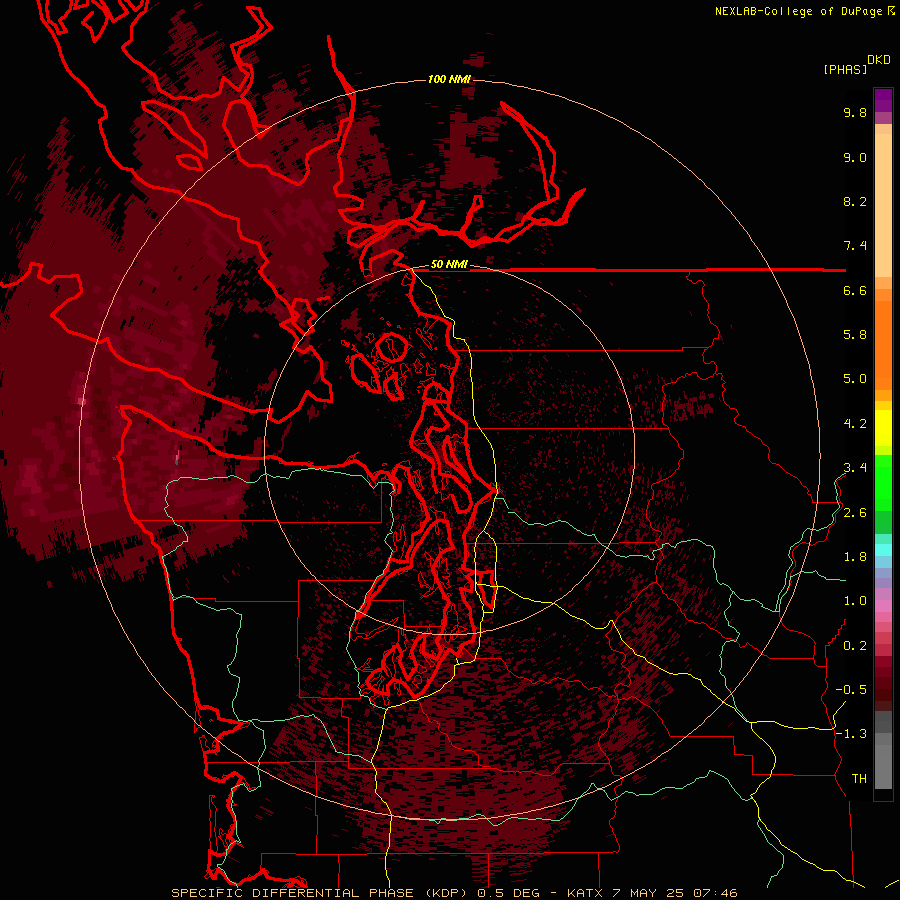The height and width of the screenshot is (900, 900).
Task: Pick the pink segment of the color scale
Action: click(883, 606)
